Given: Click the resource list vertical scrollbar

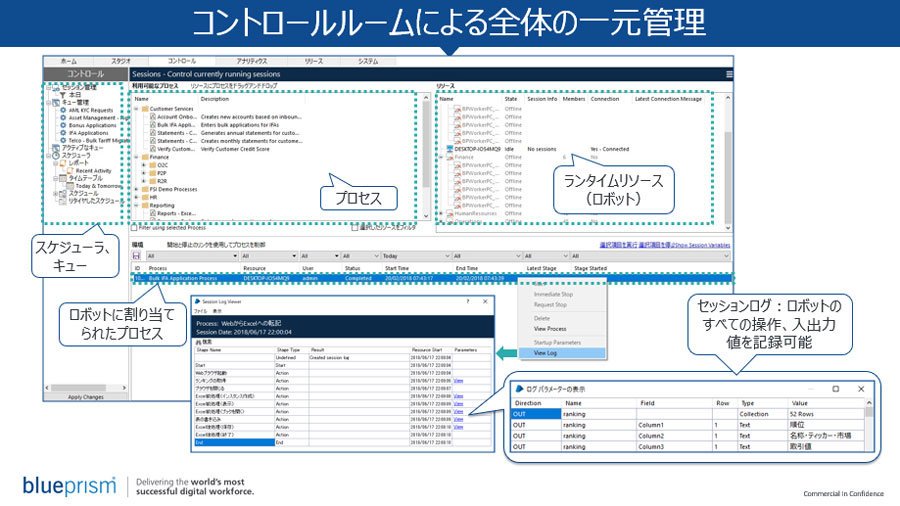Looking at the screenshot, I should [x=728, y=162].
